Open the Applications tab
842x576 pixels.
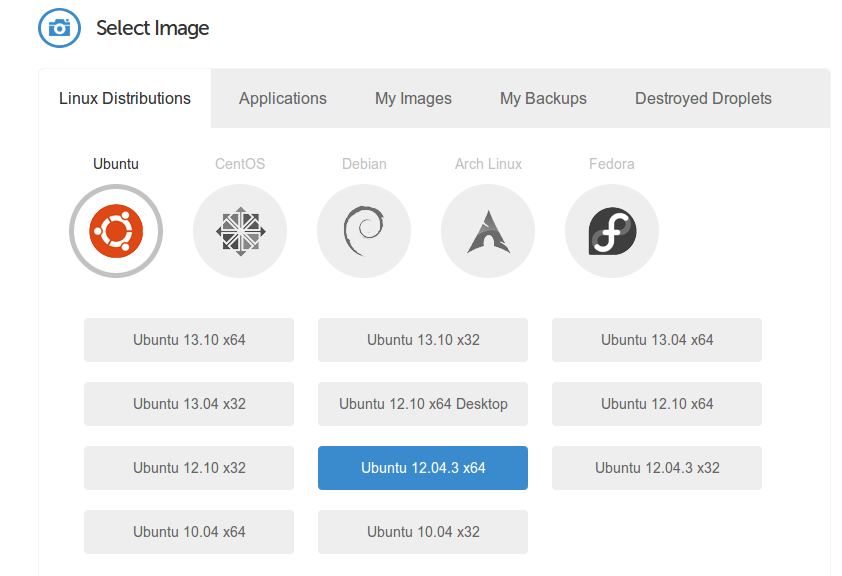pyautogui.click(x=283, y=98)
